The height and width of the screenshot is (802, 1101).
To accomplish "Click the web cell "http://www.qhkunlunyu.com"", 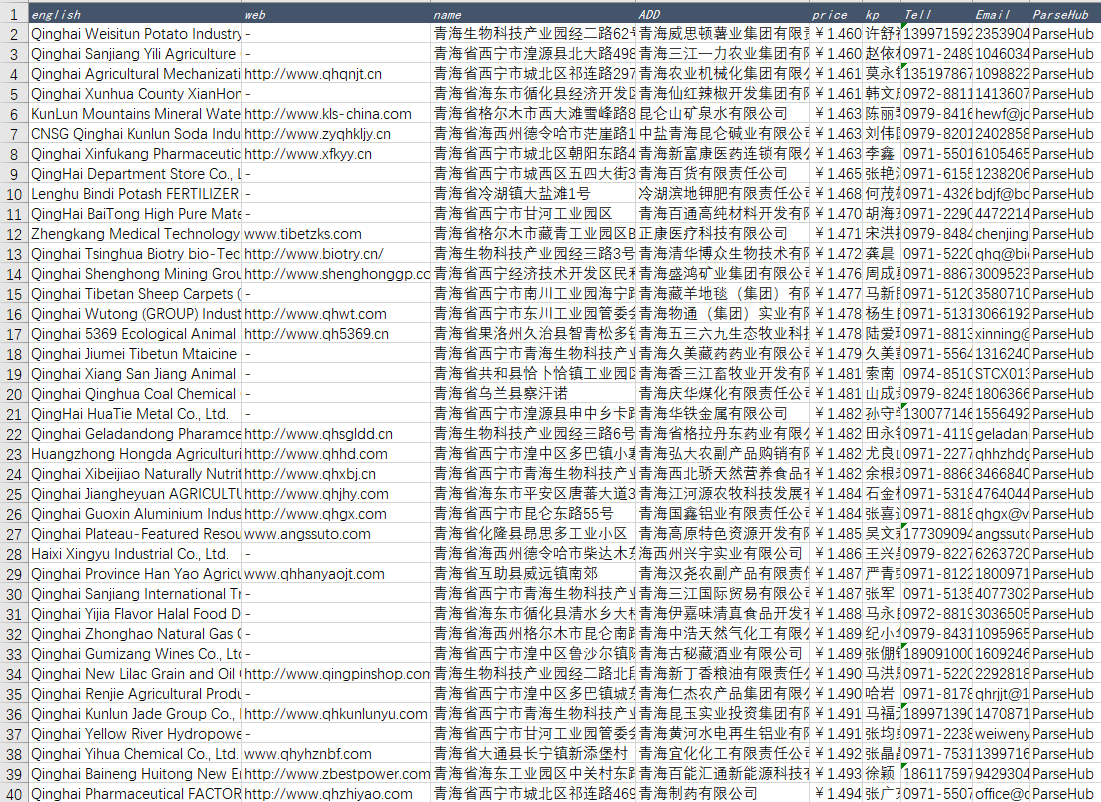I will tap(336, 714).
